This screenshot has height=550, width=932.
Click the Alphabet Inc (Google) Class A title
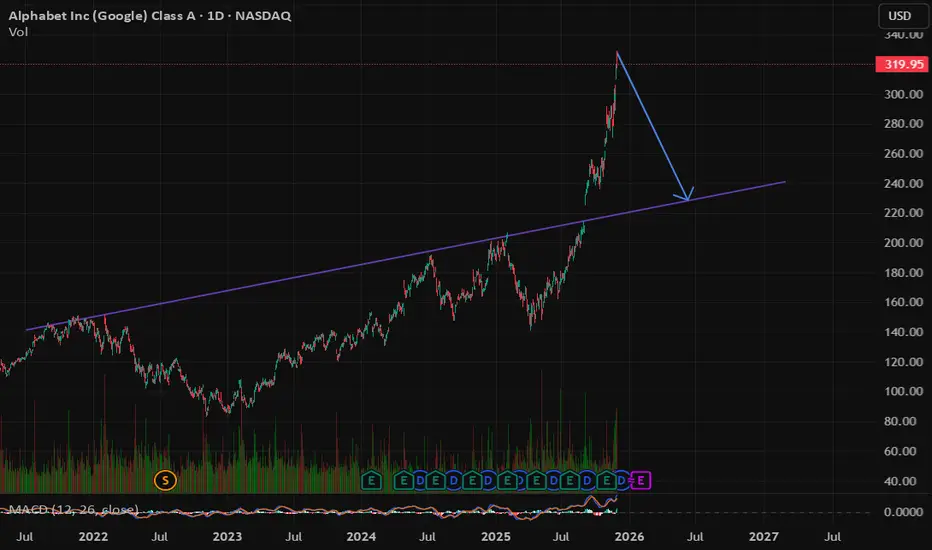[102, 16]
